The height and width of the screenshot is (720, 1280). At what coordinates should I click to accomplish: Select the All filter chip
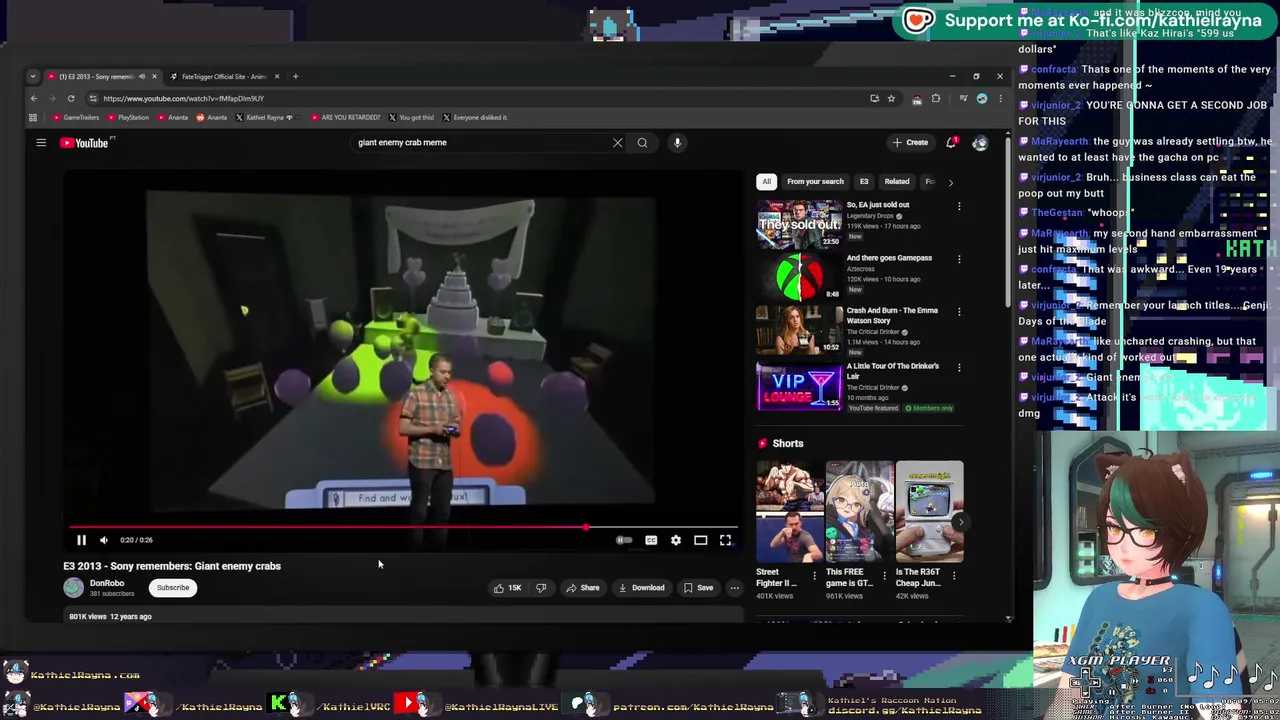(766, 182)
